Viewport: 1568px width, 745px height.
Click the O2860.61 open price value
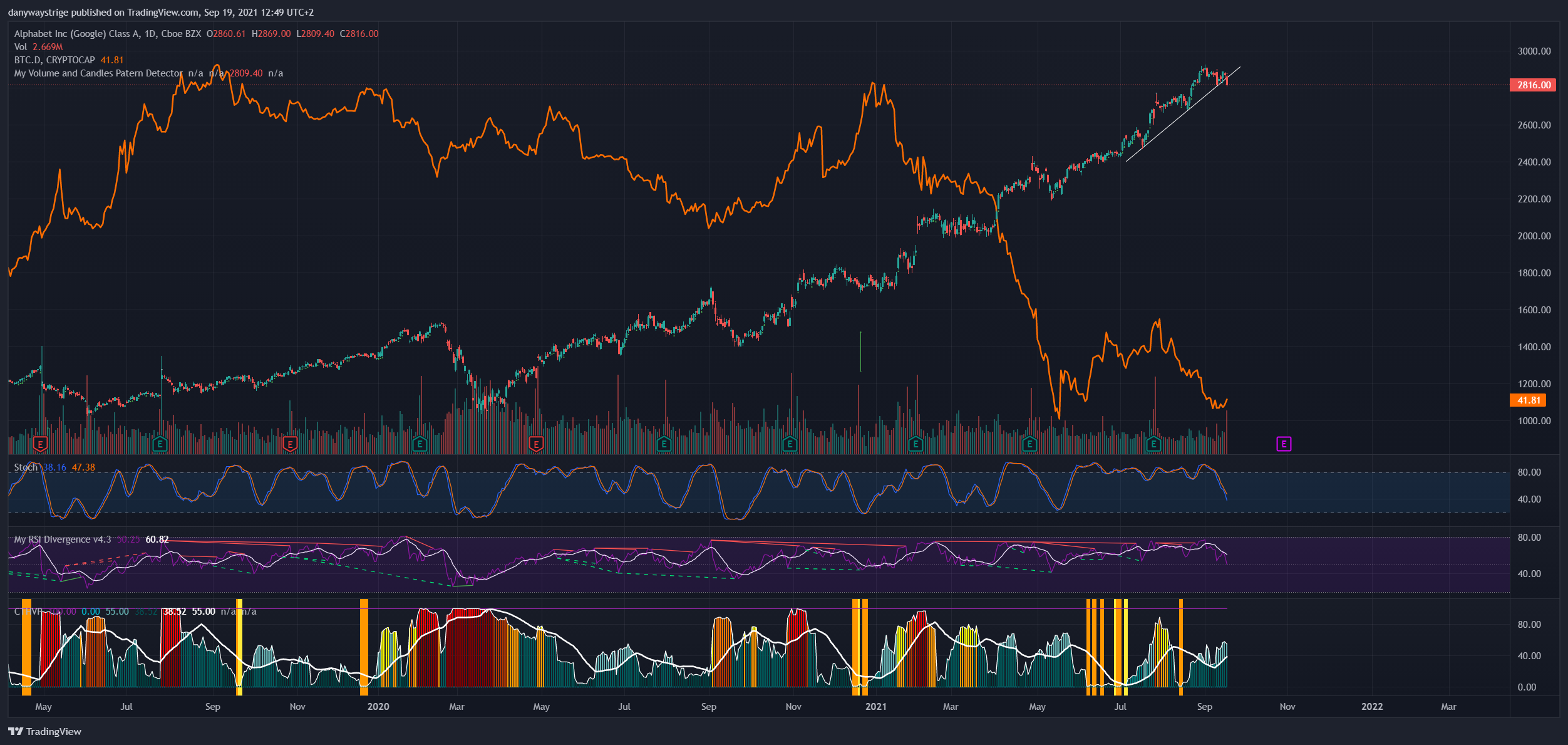226,34
